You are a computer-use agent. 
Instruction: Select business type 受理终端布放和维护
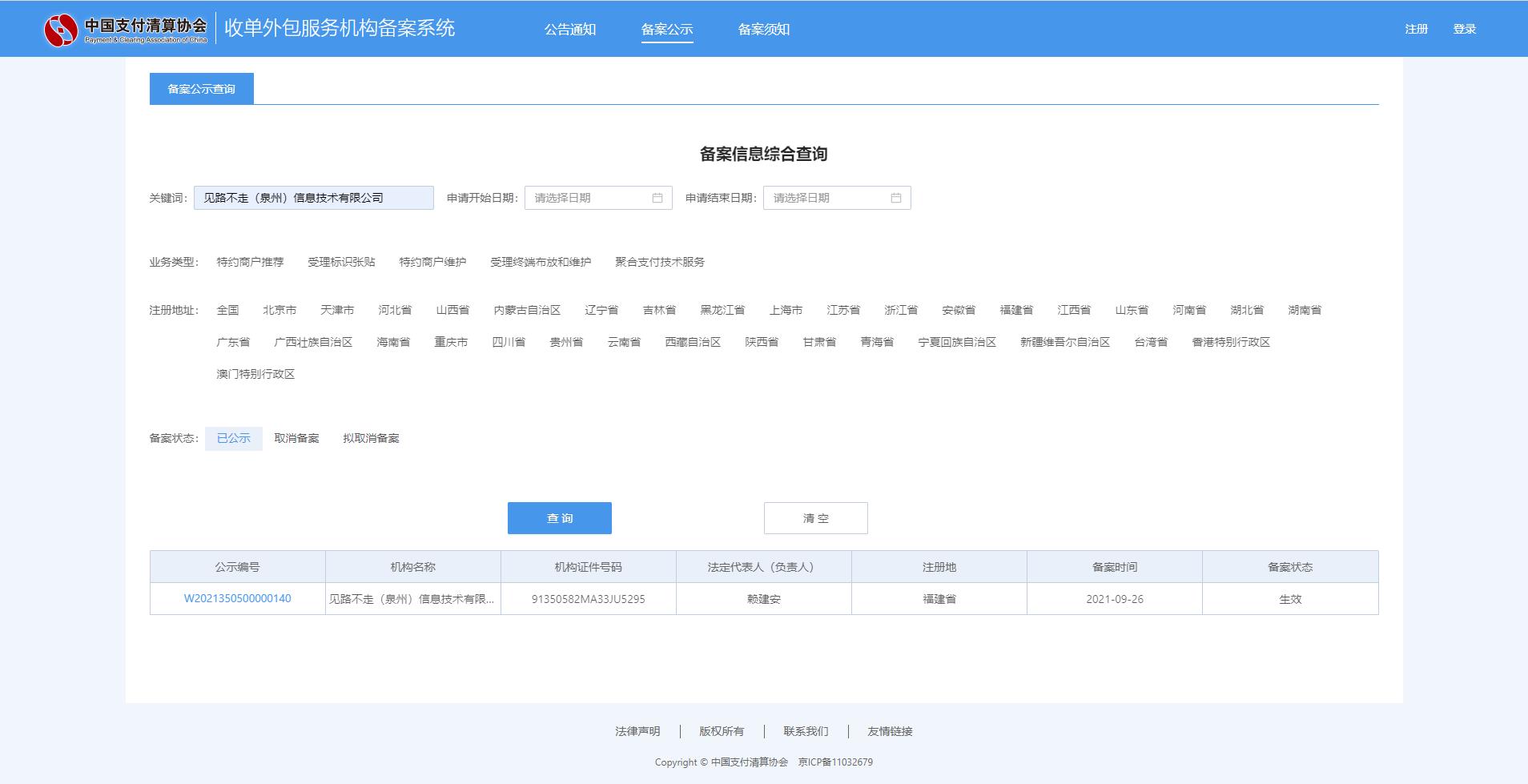[x=541, y=262]
